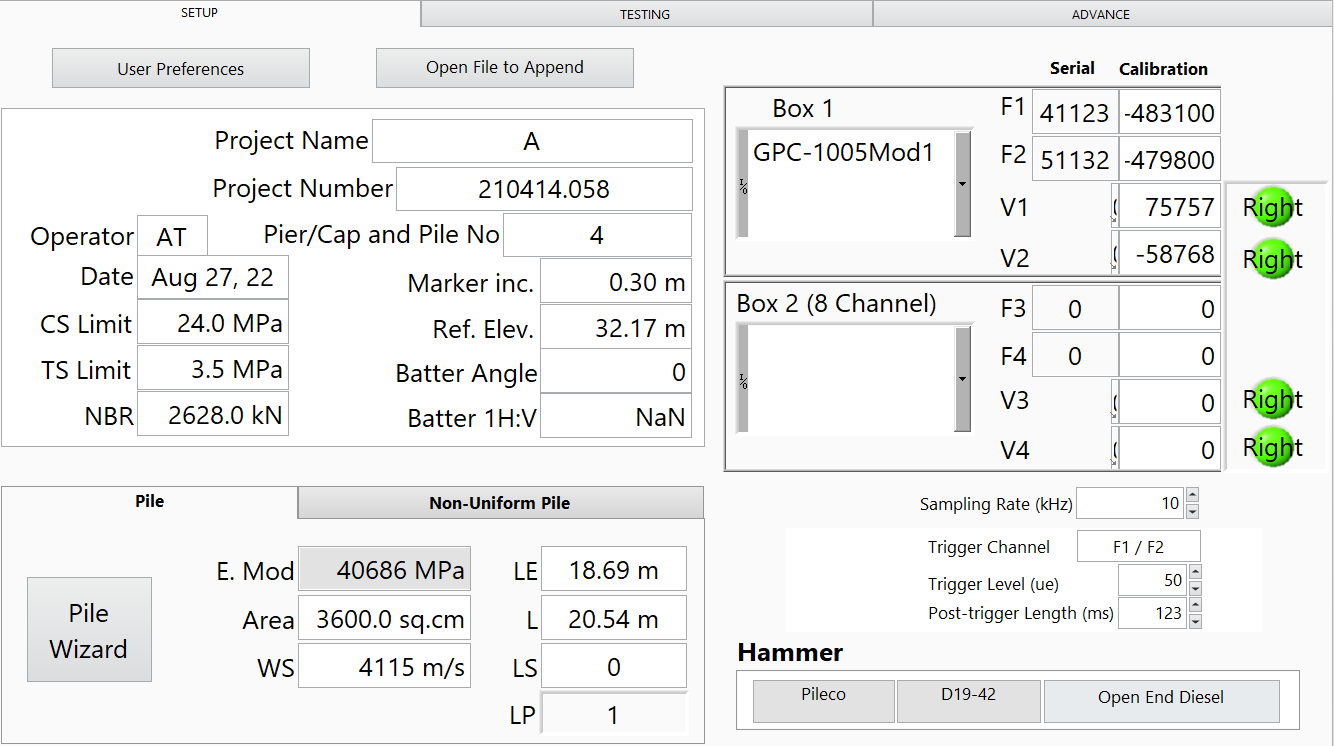Click the Open End Diesel hammer type button

pos(1161,701)
